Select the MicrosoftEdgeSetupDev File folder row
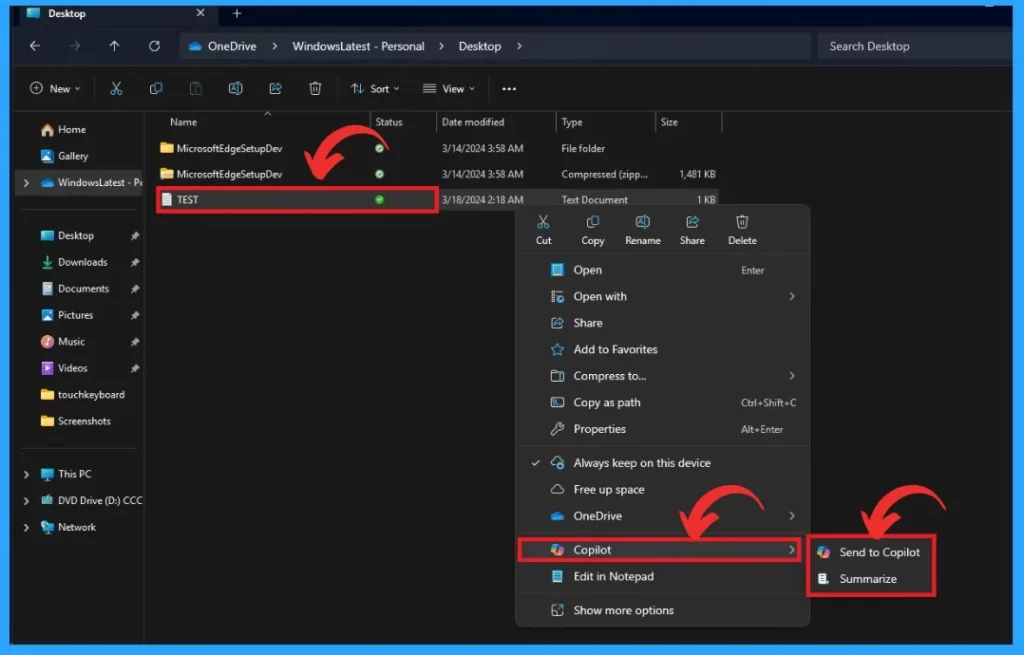Screen dimensions: 1024x655 coord(438,148)
